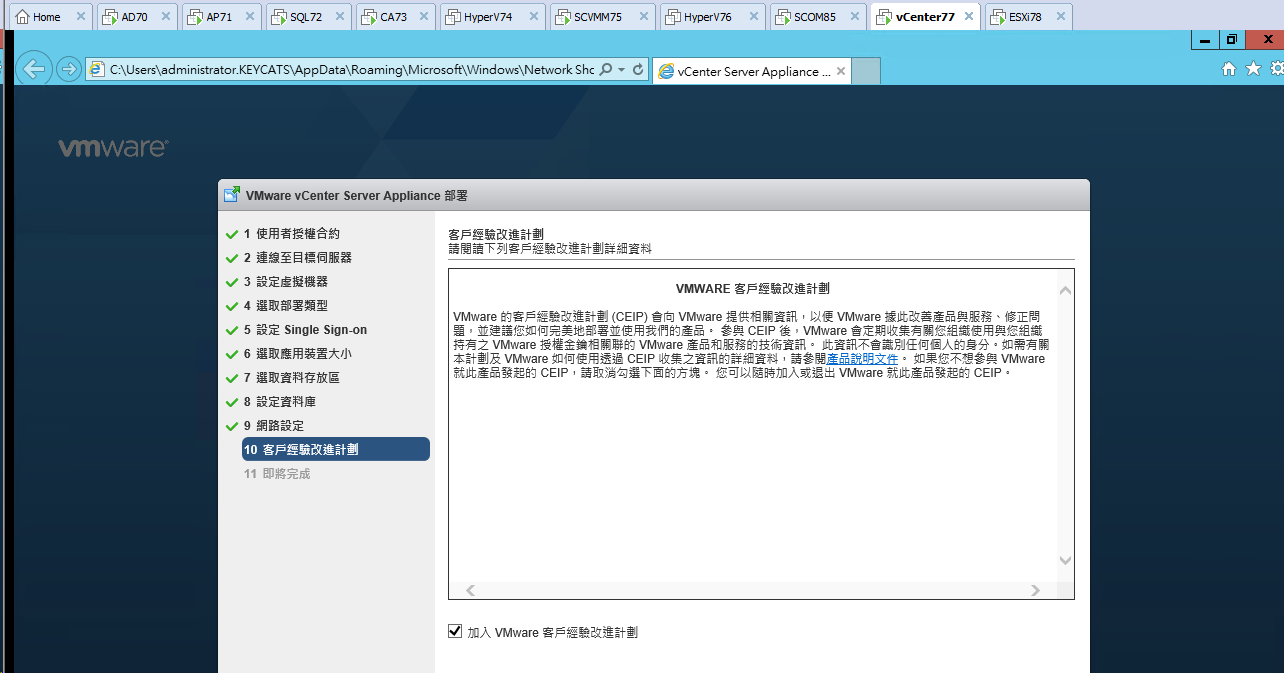
Task: Restore down the remote browser window
Action: click(x=1231, y=40)
